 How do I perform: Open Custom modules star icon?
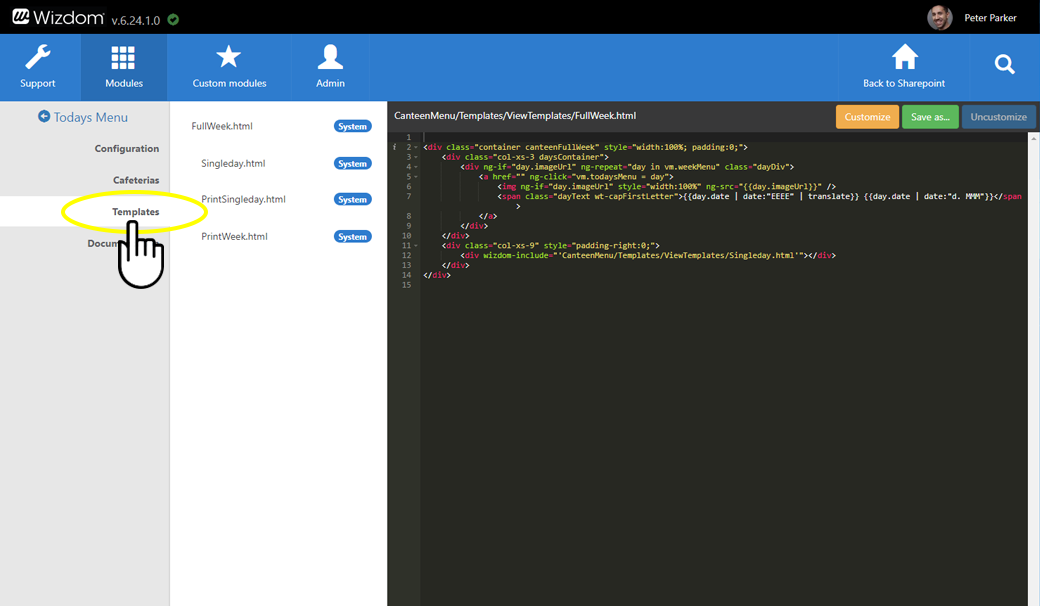coord(229,59)
